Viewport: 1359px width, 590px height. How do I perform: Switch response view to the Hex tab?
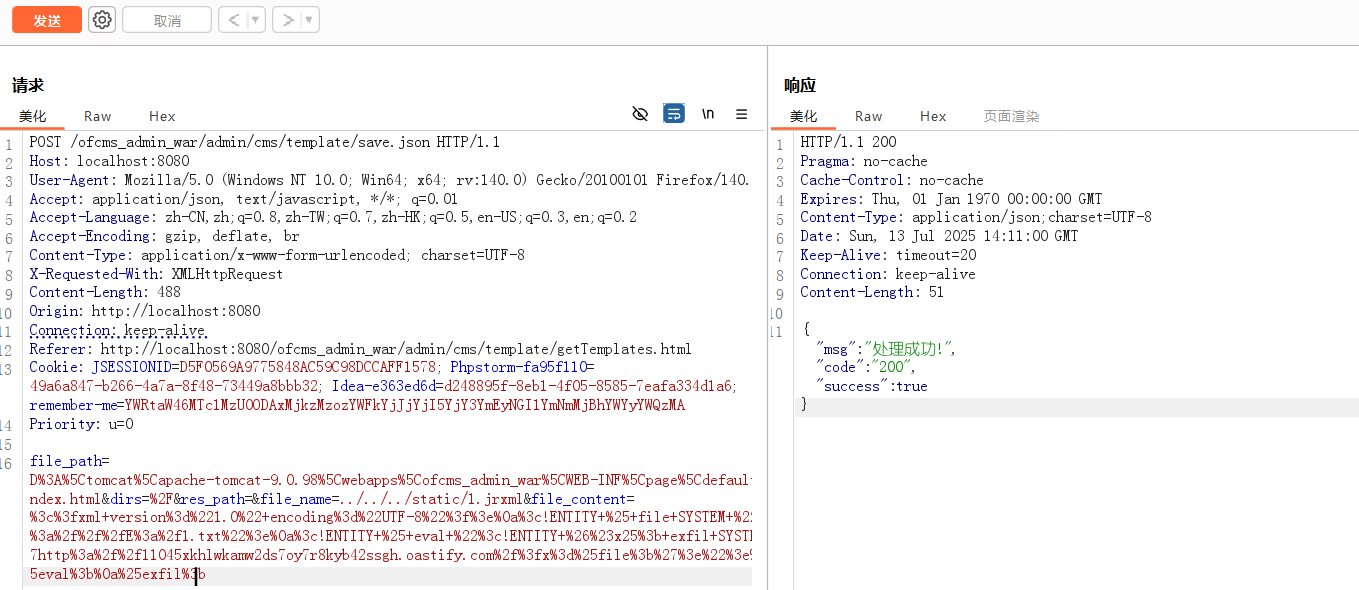pos(933,116)
